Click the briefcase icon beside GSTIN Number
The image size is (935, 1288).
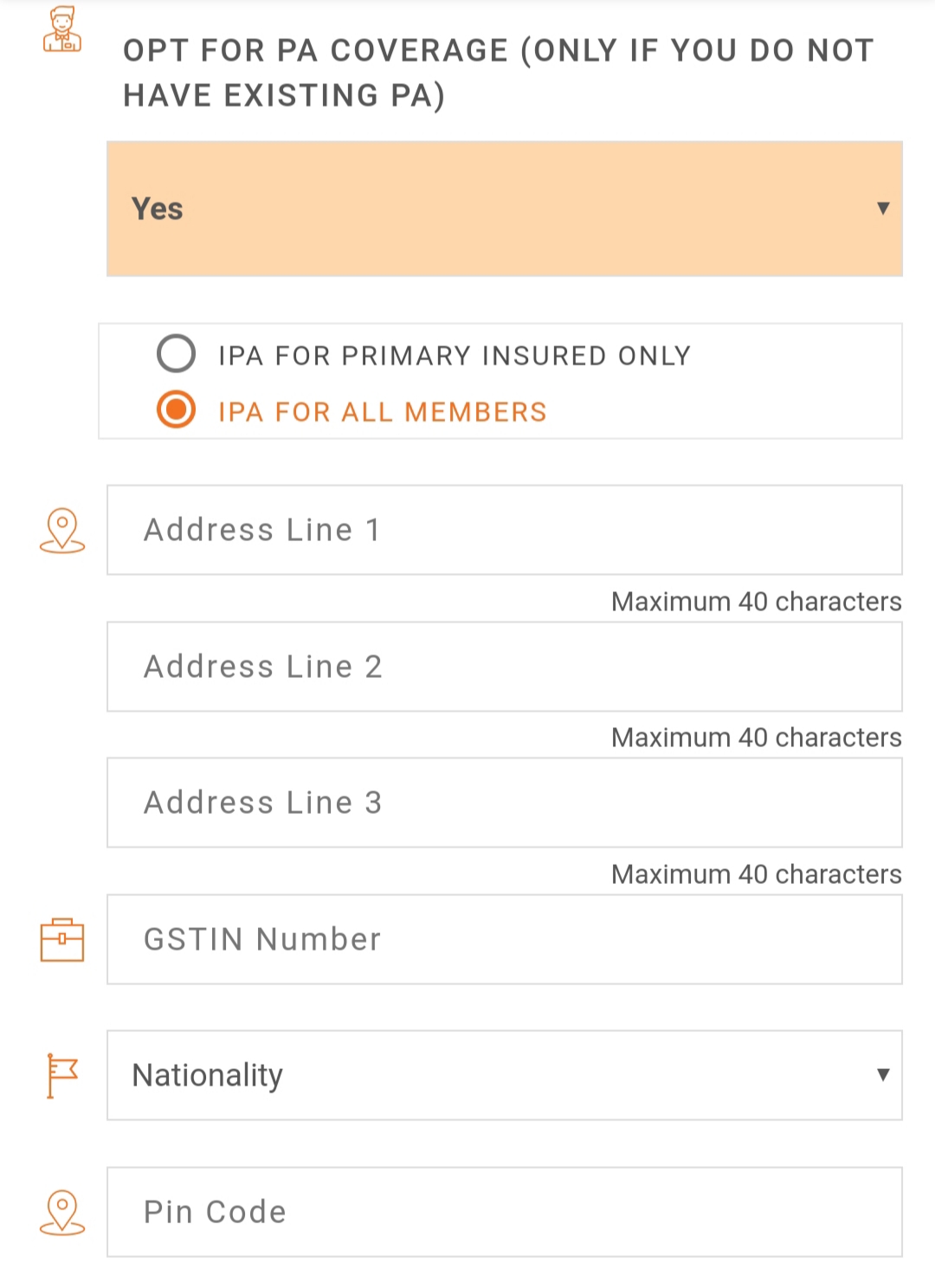pyautogui.click(x=61, y=940)
